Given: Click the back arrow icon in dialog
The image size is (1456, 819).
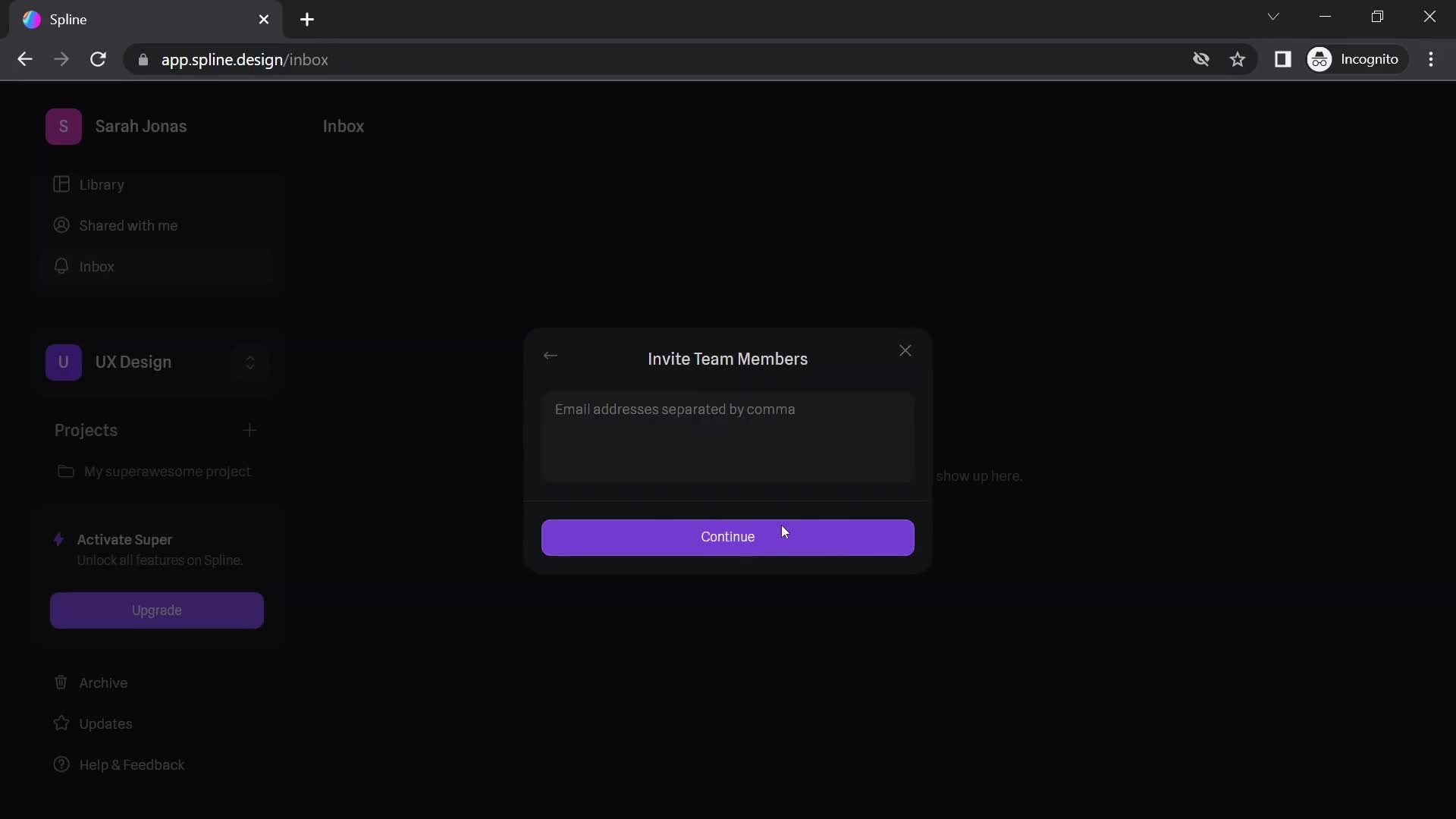Looking at the screenshot, I should (x=550, y=355).
